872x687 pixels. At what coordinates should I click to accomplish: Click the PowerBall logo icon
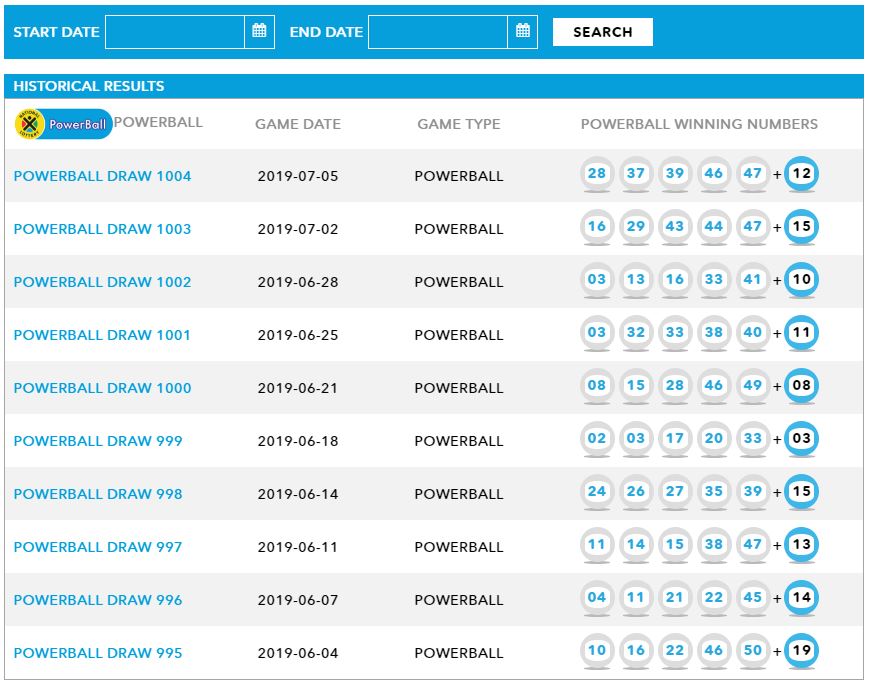tap(63, 124)
